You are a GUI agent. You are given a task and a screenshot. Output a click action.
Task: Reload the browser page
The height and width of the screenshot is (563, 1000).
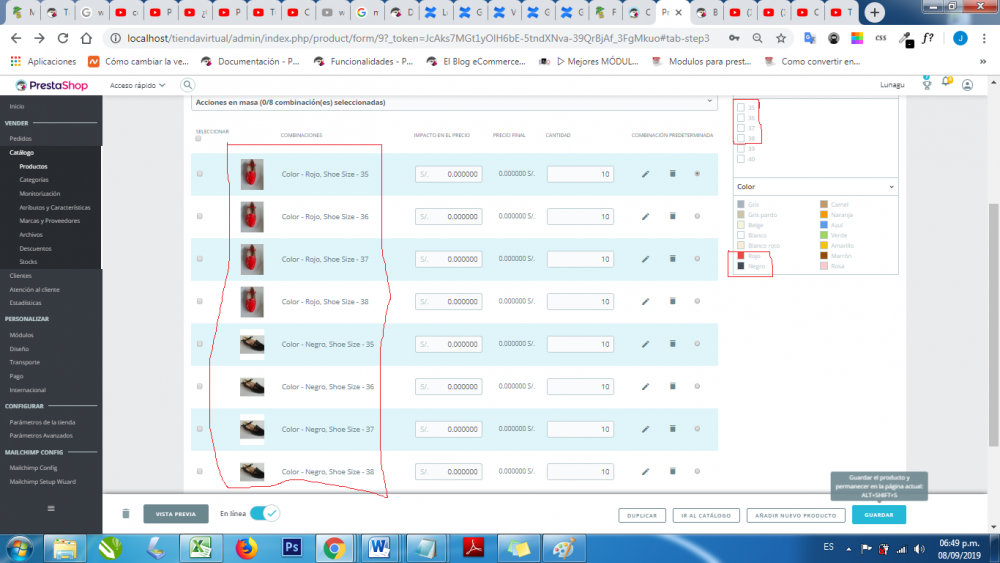pos(62,38)
